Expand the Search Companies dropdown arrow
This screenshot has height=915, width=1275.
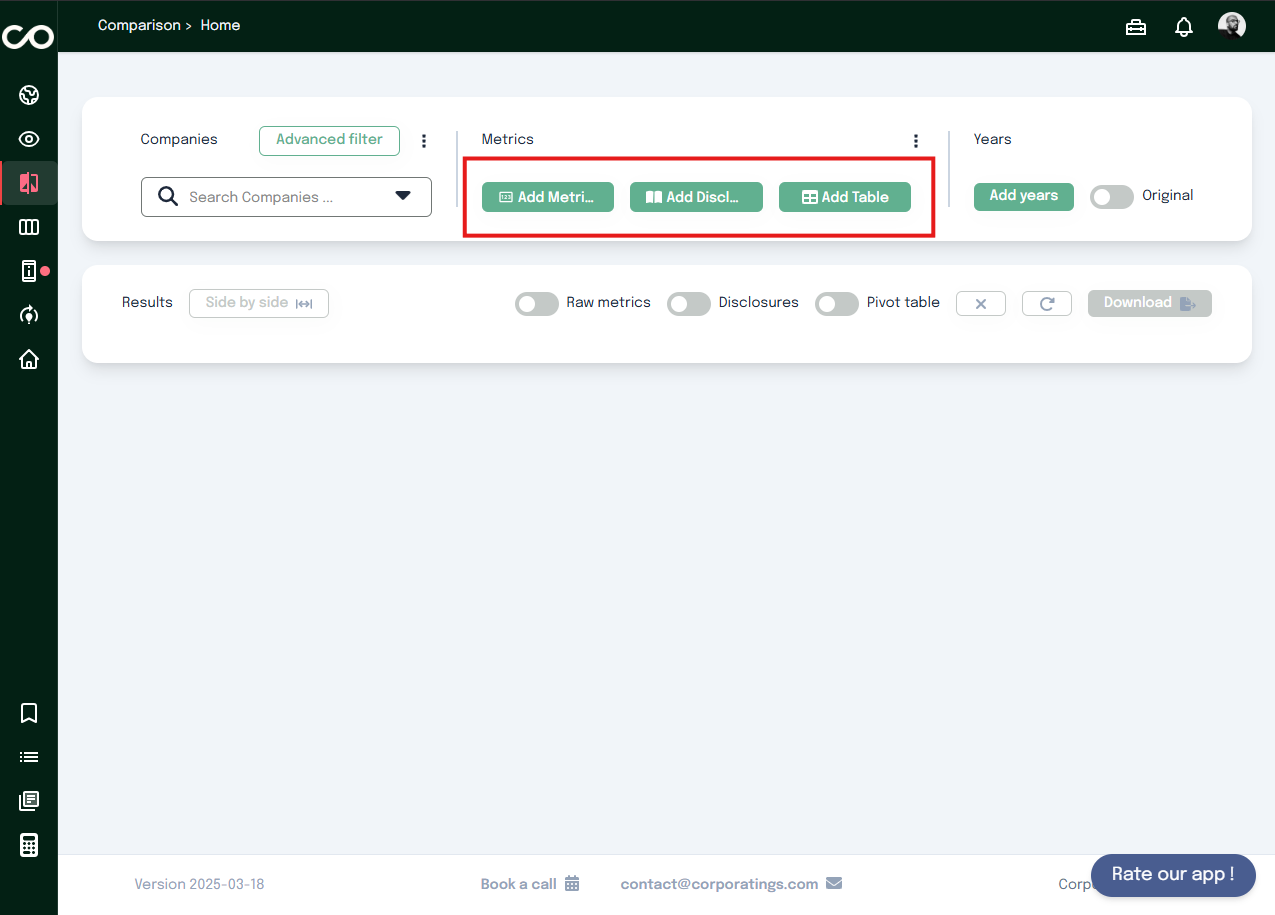click(403, 196)
